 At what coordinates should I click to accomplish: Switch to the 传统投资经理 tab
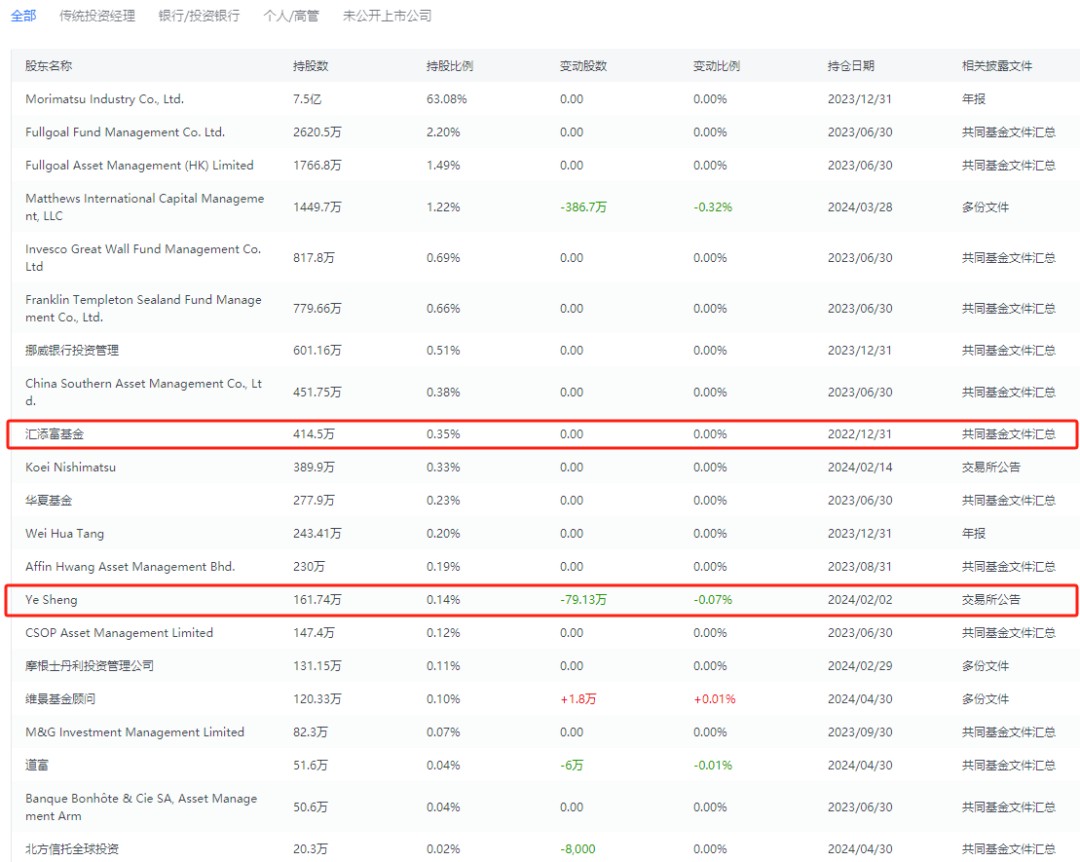(97, 16)
